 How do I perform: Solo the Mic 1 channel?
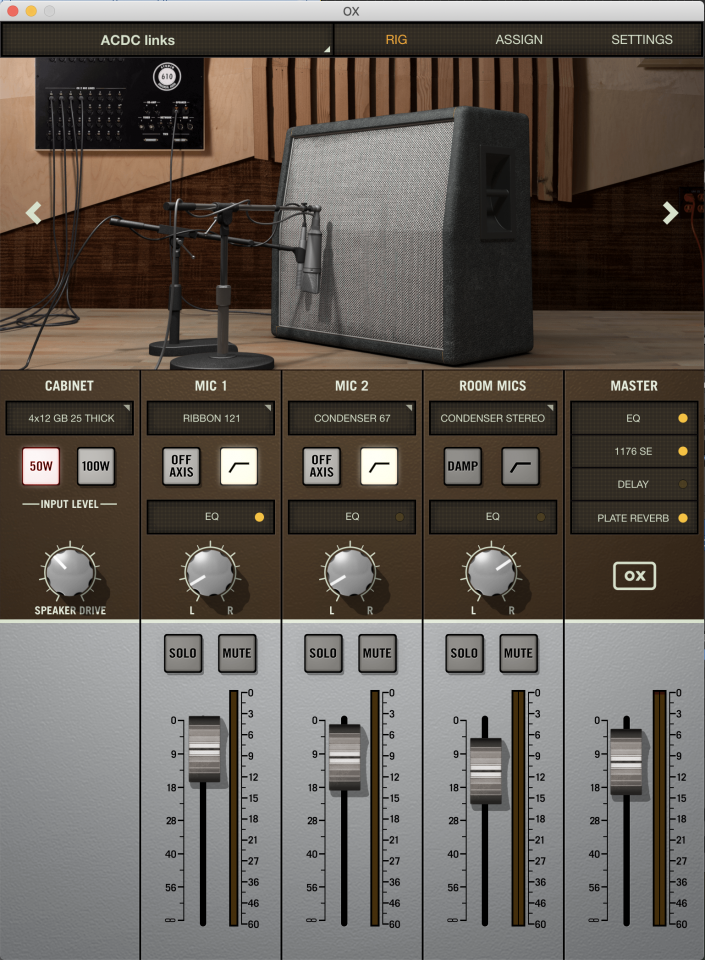tap(183, 653)
